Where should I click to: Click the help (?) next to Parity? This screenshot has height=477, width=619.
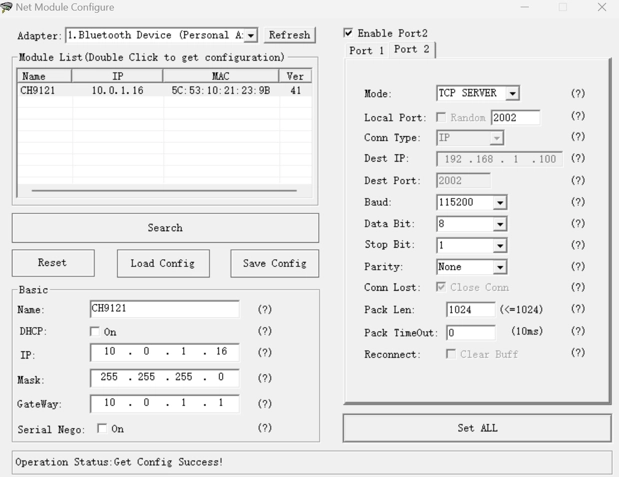[578, 266]
